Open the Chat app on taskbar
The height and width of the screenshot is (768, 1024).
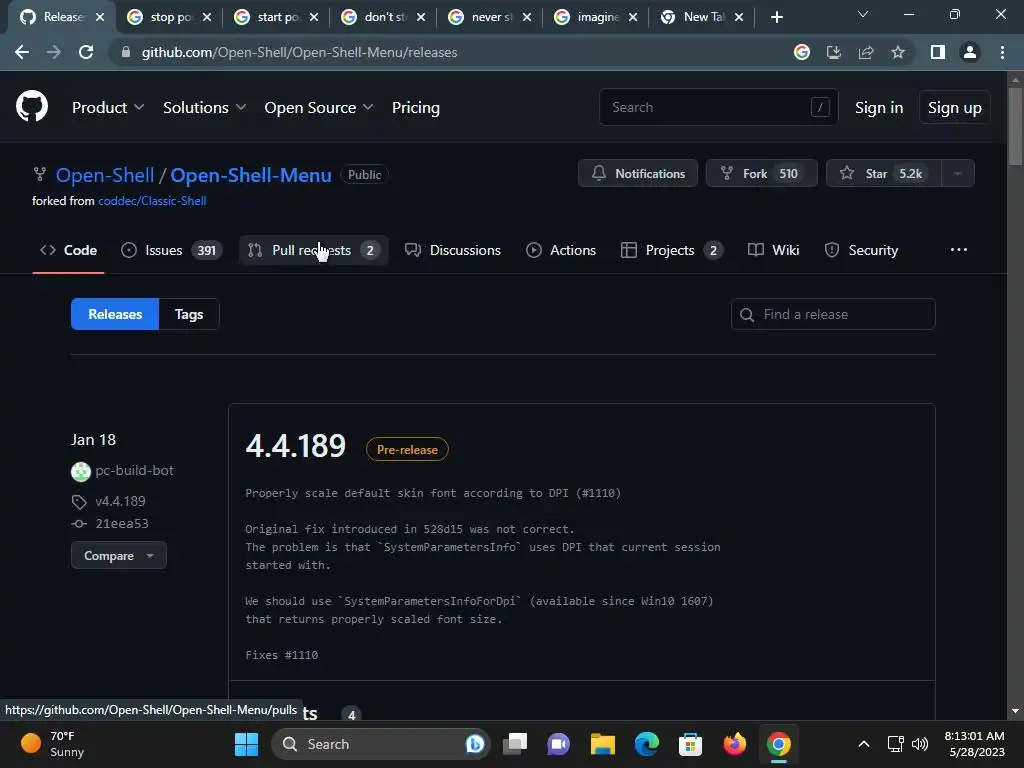coord(559,744)
